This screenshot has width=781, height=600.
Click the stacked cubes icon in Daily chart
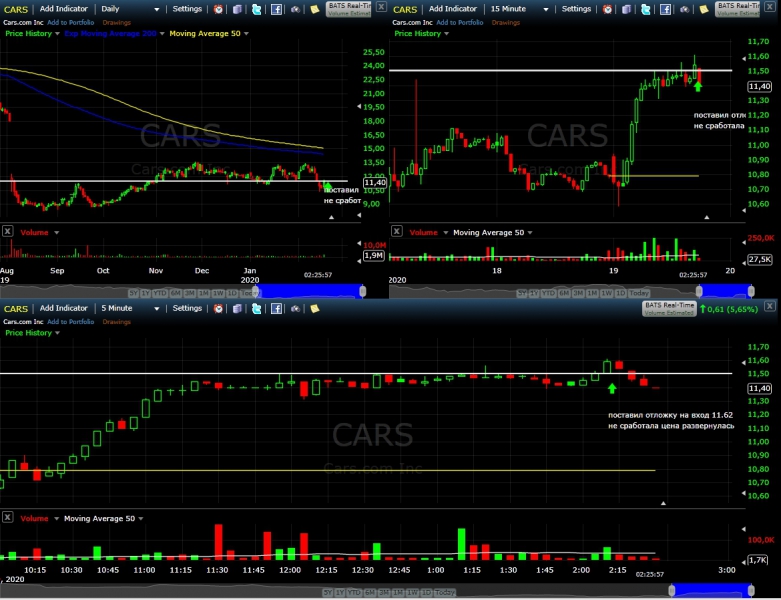238,9
